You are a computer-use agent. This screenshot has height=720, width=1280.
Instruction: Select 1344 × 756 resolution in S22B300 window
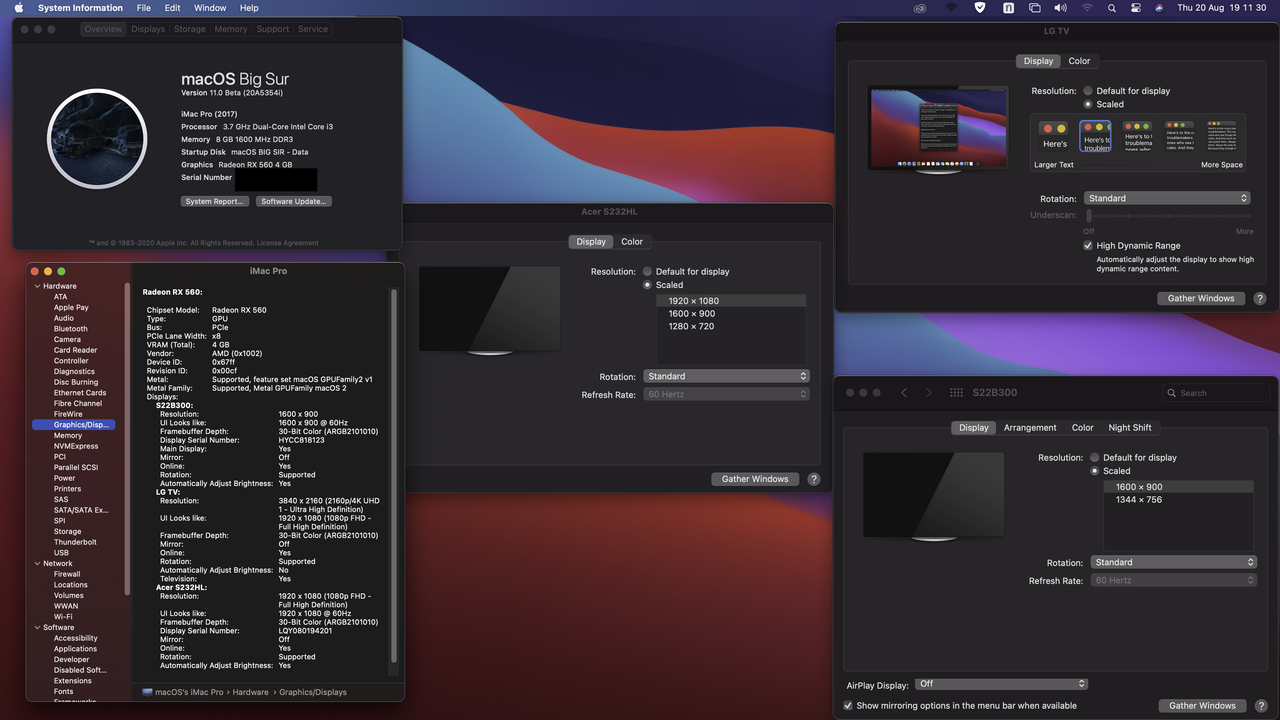pyautogui.click(x=1179, y=499)
